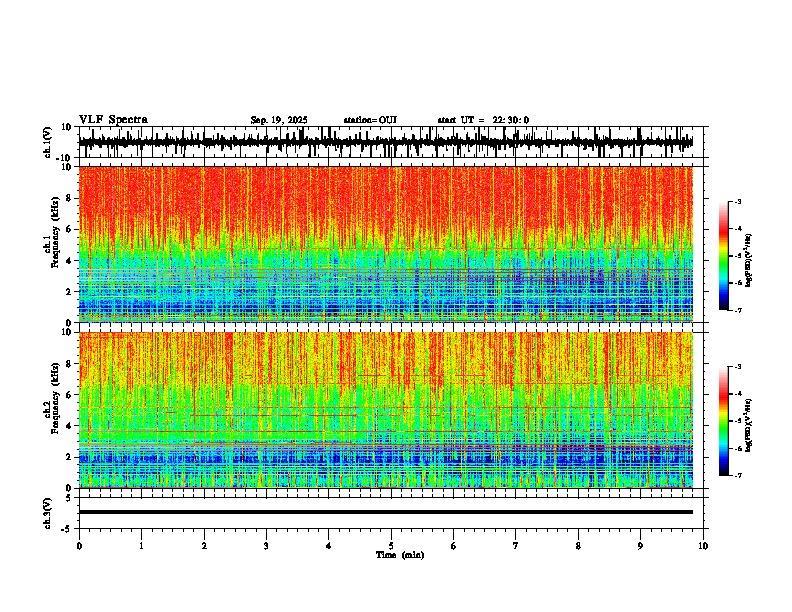Click the time axis tick label "3"
792x612 pixels.
266,546
